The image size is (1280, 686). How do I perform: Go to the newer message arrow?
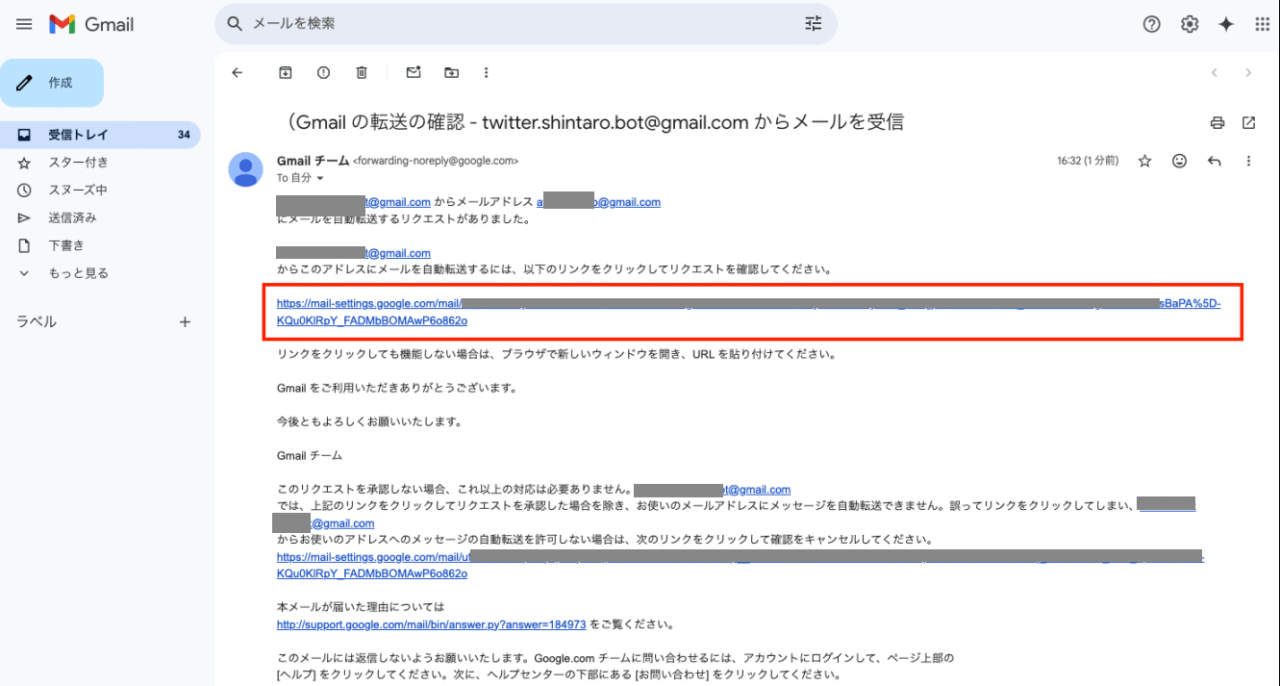tap(1214, 72)
